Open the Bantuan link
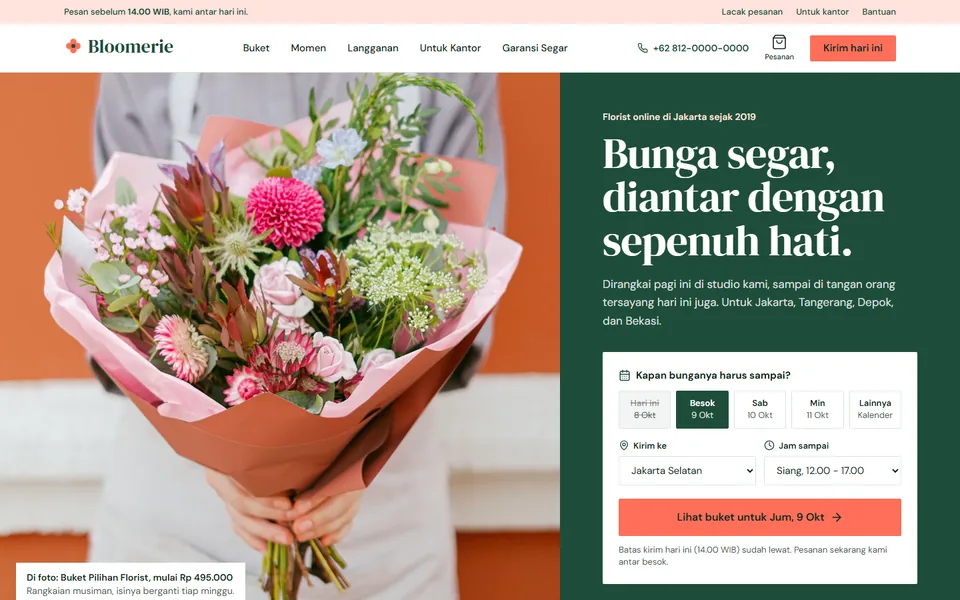 (x=879, y=12)
